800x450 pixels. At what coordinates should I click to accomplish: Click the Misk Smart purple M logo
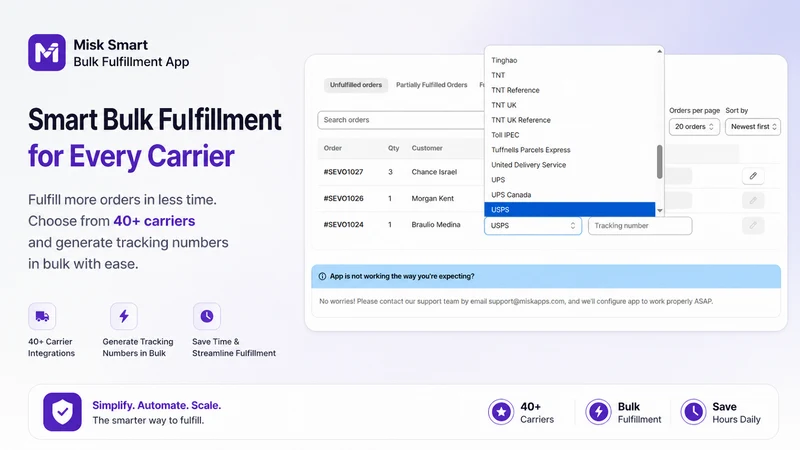tap(46, 53)
